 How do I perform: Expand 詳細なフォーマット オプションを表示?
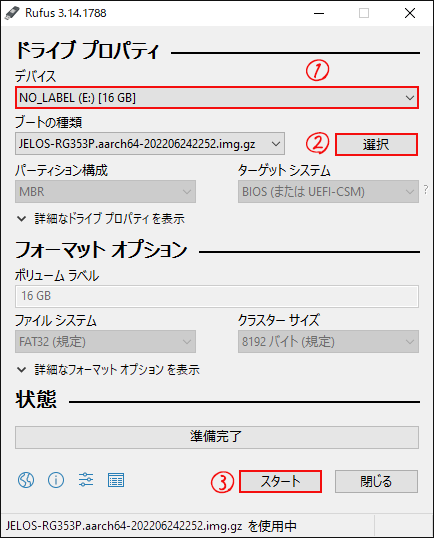pyautogui.click(x=108, y=370)
